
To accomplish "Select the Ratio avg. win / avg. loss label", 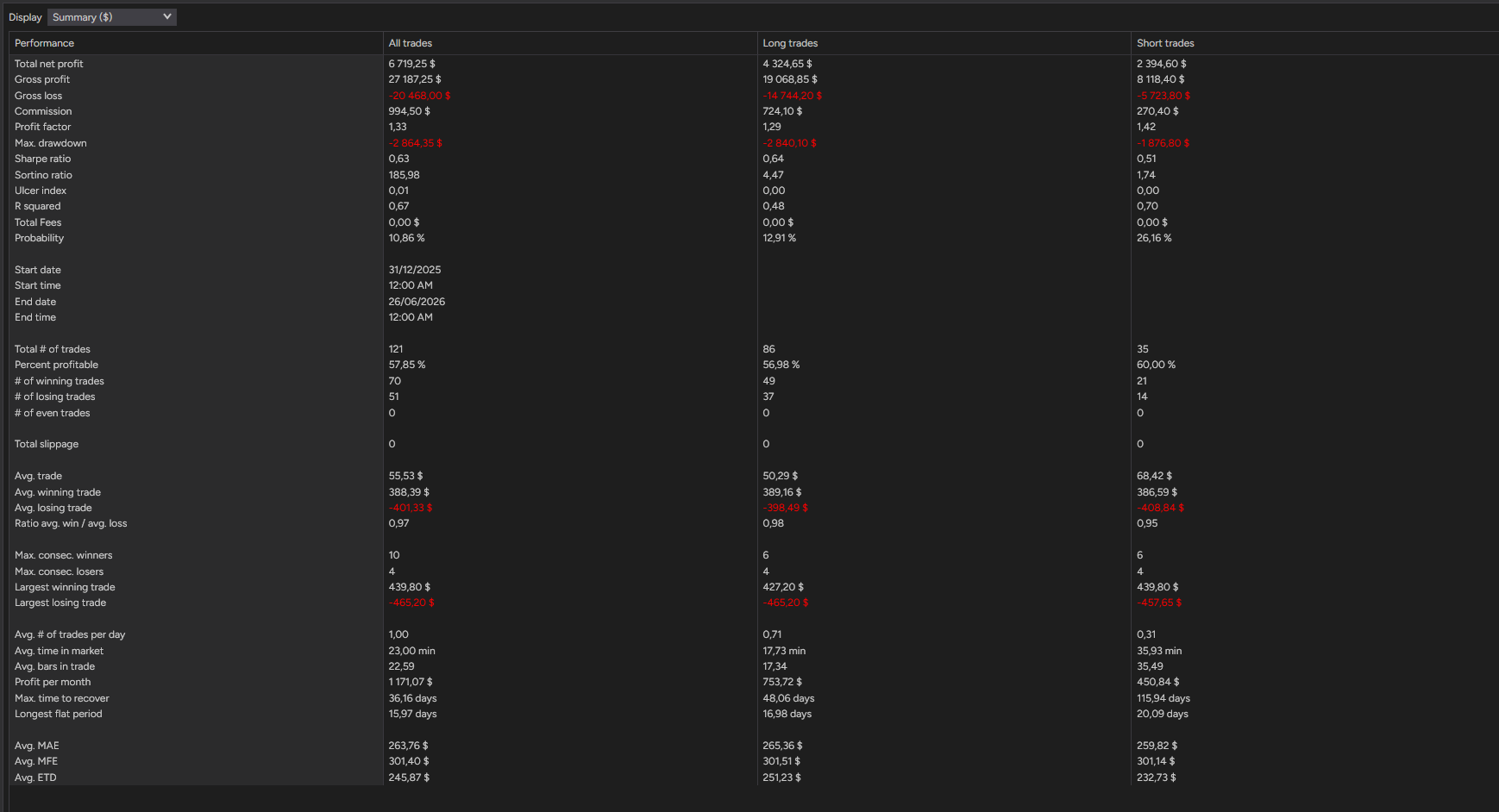I will point(71,523).
